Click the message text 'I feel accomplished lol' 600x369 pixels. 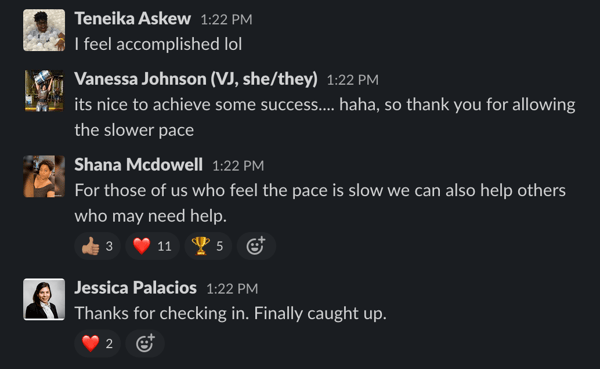tap(158, 44)
